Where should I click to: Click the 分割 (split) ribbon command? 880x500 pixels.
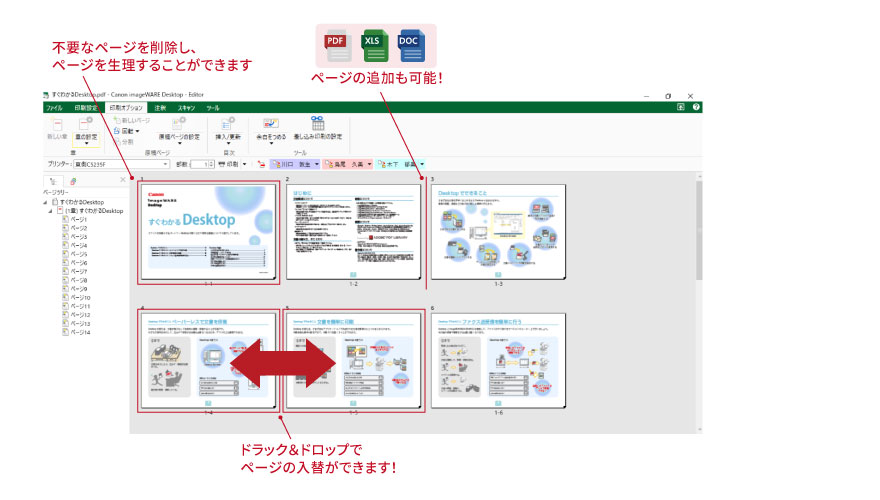[x=123, y=142]
